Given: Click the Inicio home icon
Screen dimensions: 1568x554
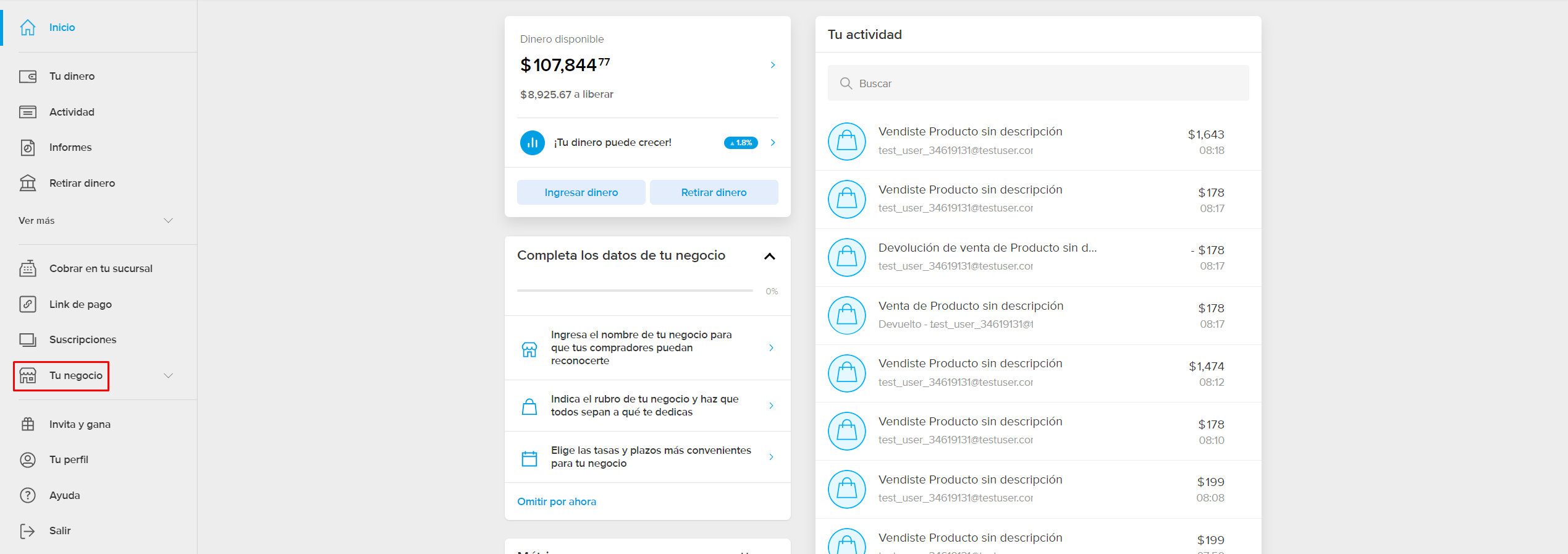Looking at the screenshot, I should (x=28, y=27).
